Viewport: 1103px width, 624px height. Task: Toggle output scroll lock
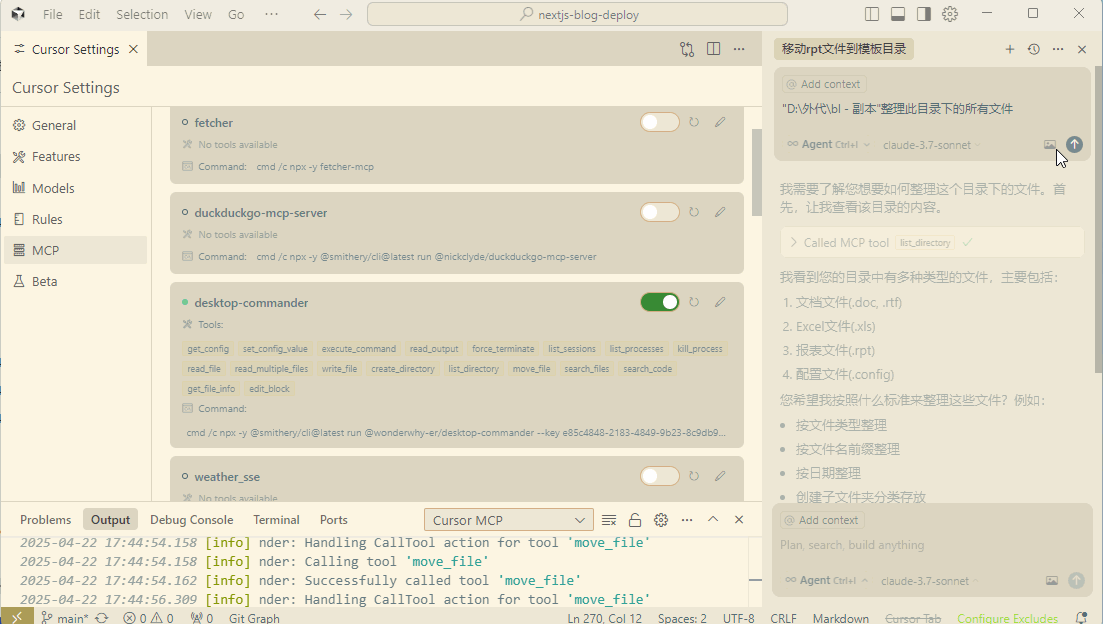635,520
